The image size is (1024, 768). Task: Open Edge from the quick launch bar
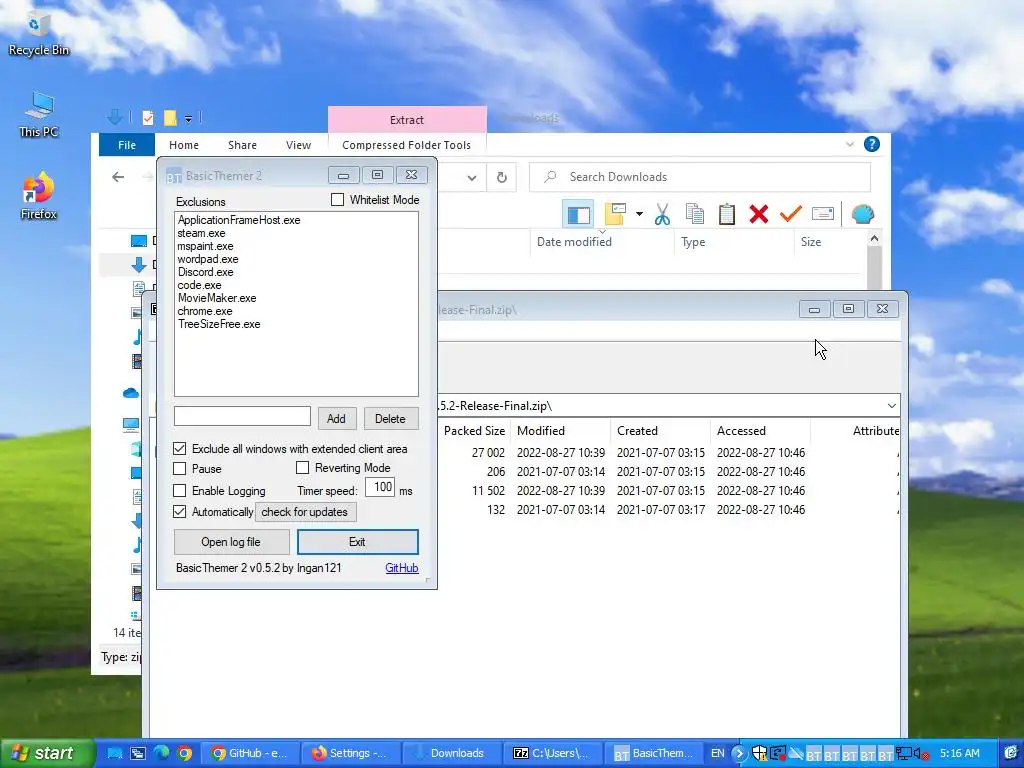click(161, 754)
